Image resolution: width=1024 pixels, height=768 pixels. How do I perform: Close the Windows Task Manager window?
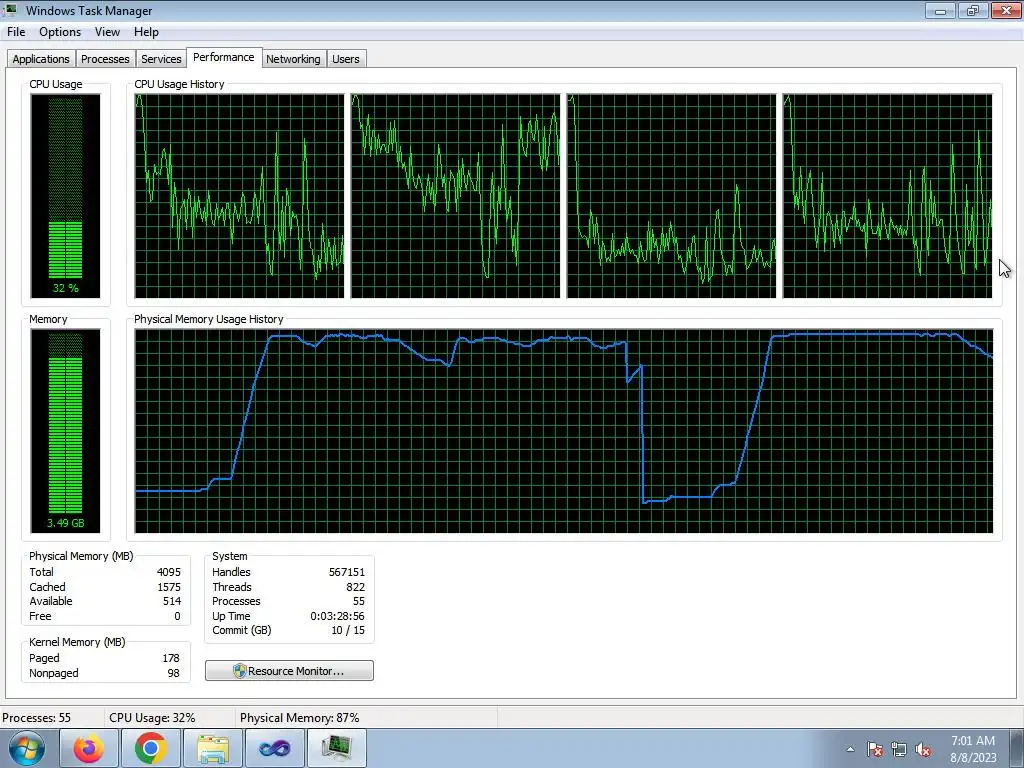point(1006,10)
